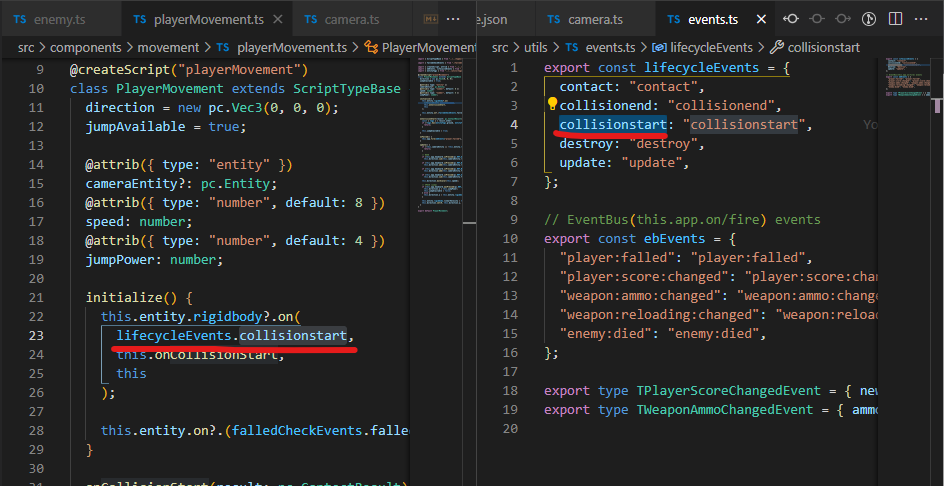Open the movement folder breadcrumb
The image size is (944, 486).
(169, 47)
